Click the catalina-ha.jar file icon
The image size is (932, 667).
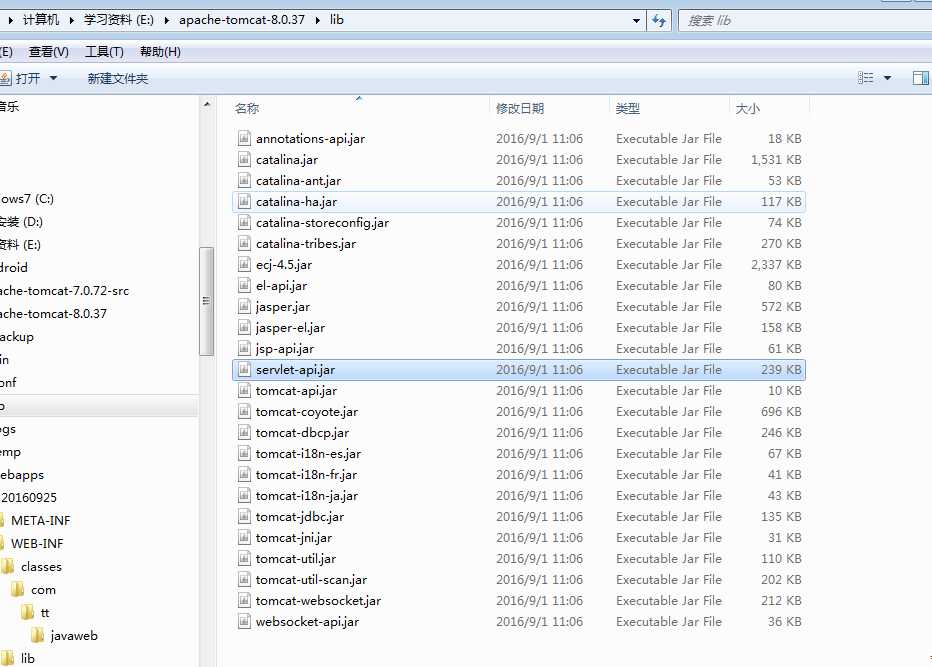pos(244,202)
